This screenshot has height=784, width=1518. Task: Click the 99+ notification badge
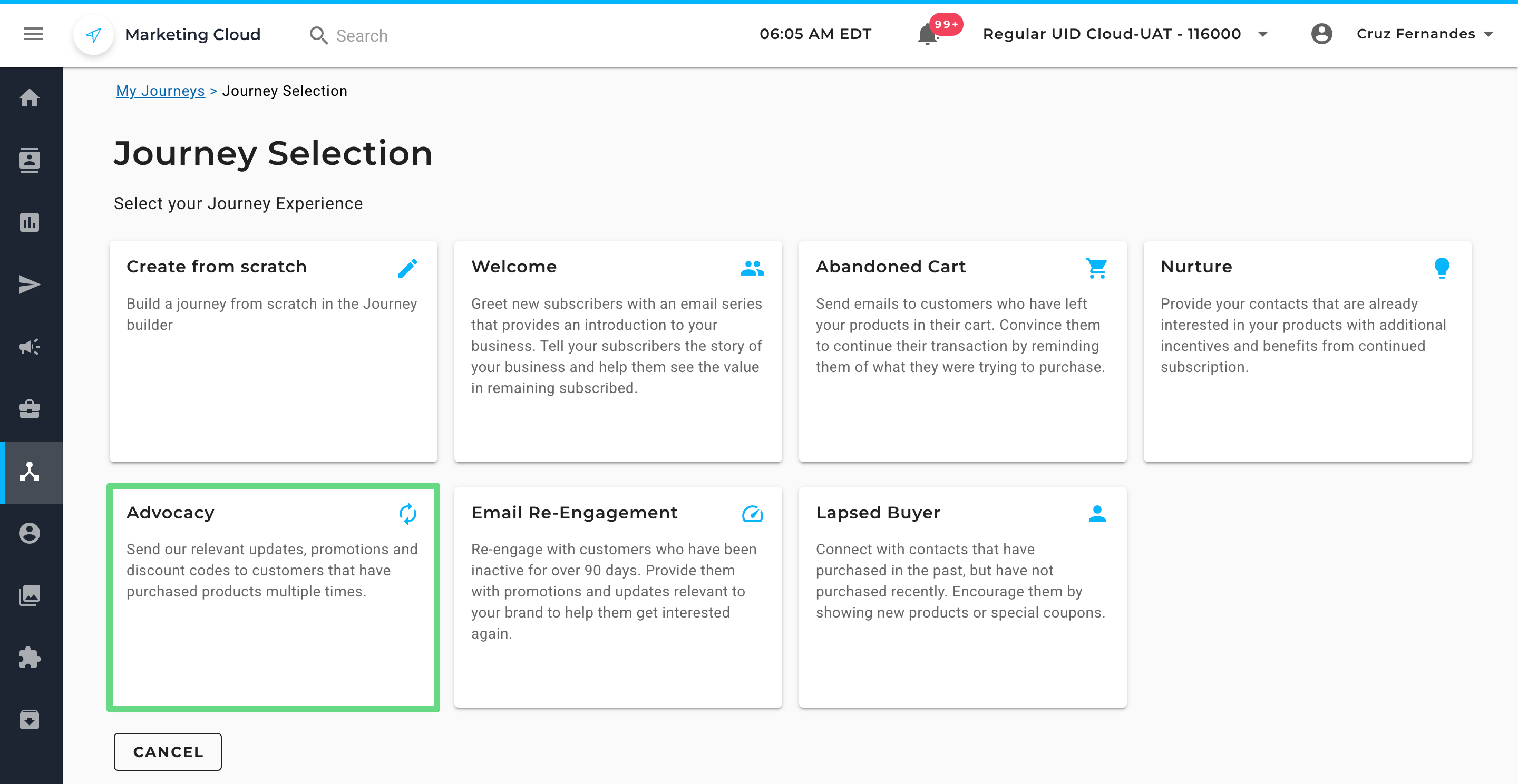(x=946, y=24)
